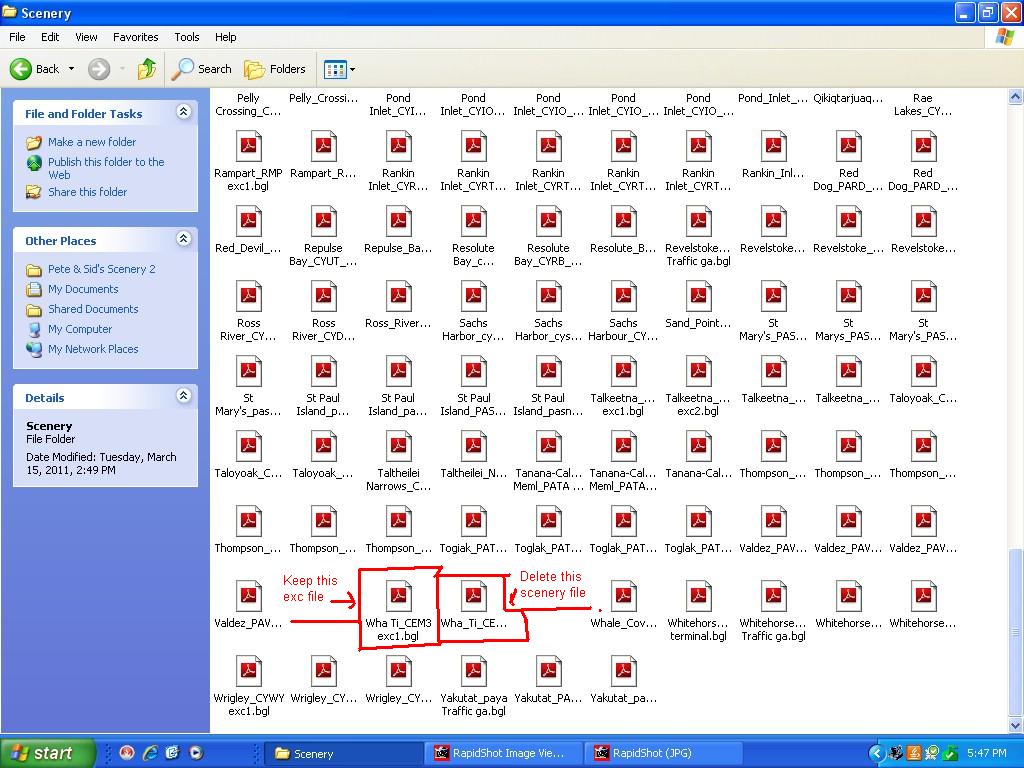Open My Network Places link
This screenshot has width=1024, height=768.
[x=93, y=349]
